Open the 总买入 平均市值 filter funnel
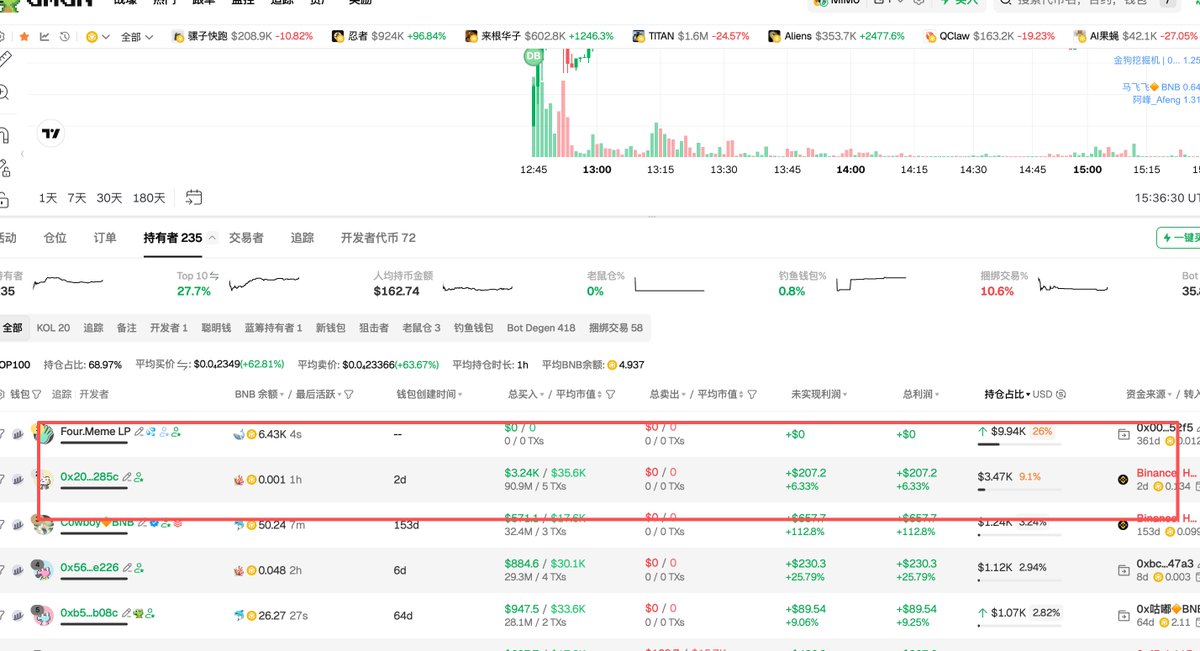The height and width of the screenshot is (651, 1200). (x=610, y=395)
